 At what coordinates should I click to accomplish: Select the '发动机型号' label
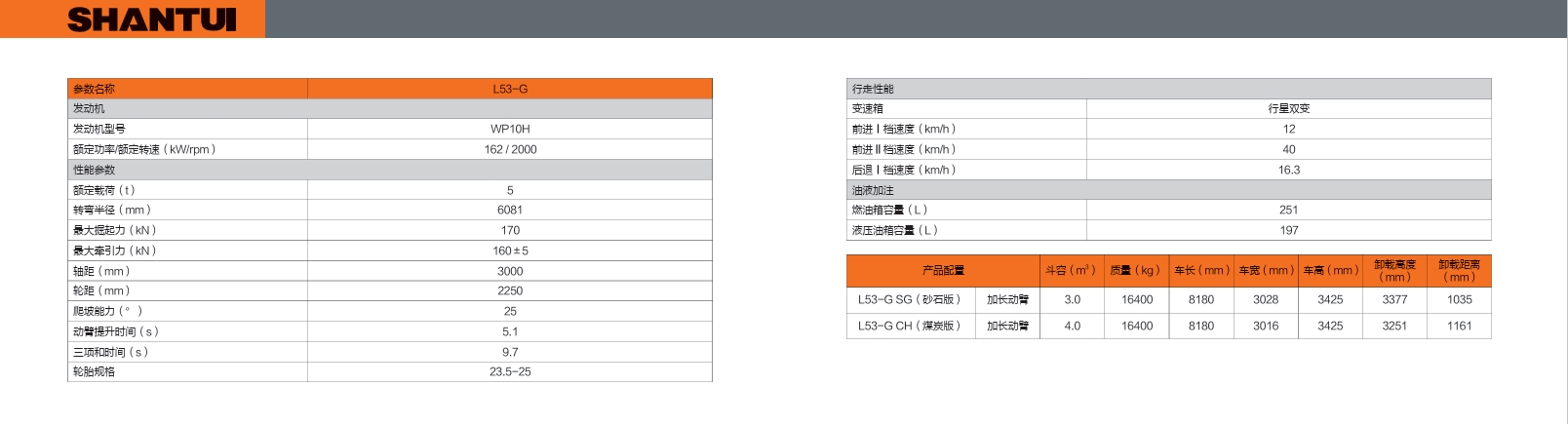[x=99, y=129]
